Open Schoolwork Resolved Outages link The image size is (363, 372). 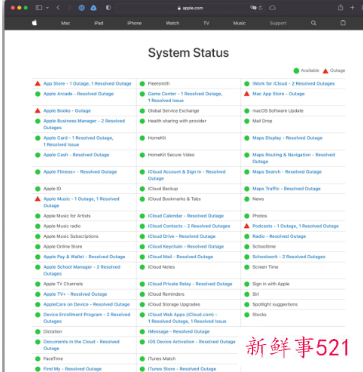point(289,257)
